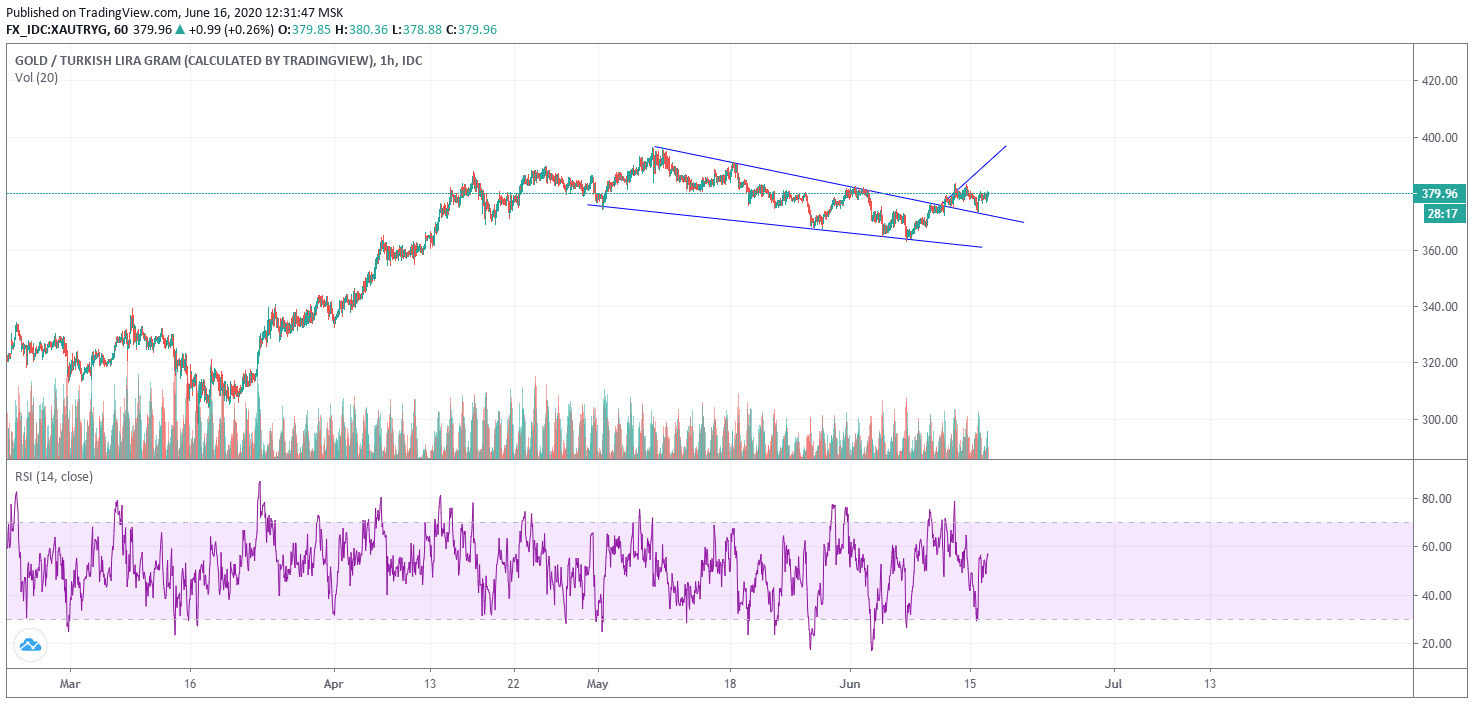Click the 320.00 price axis label
The height and width of the screenshot is (704, 1474).
[1439, 363]
